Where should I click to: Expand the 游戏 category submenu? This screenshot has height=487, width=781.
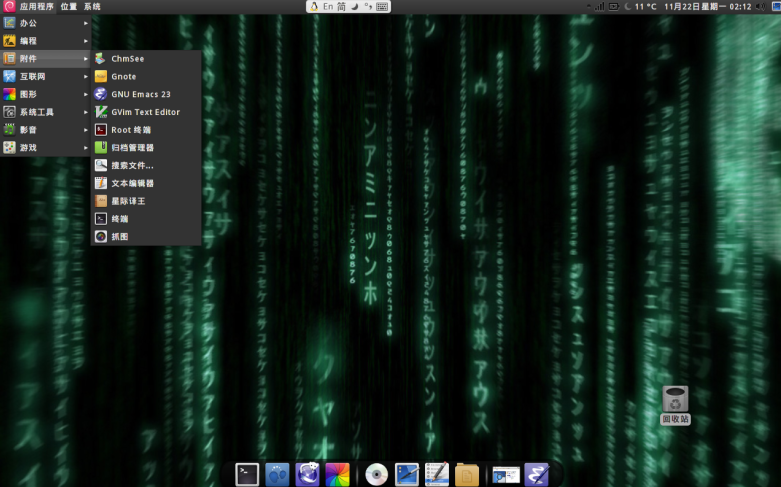[x=45, y=147]
